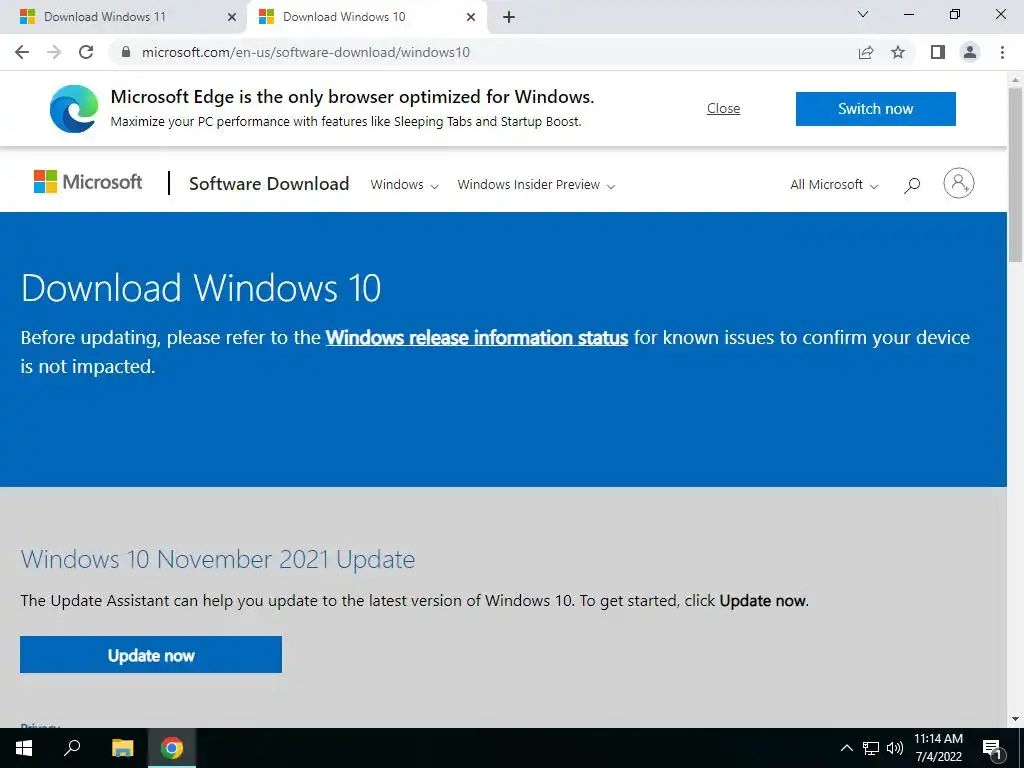Click the Windows 10 November 2021 Update heading
This screenshot has width=1024, height=768.
click(217, 559)
